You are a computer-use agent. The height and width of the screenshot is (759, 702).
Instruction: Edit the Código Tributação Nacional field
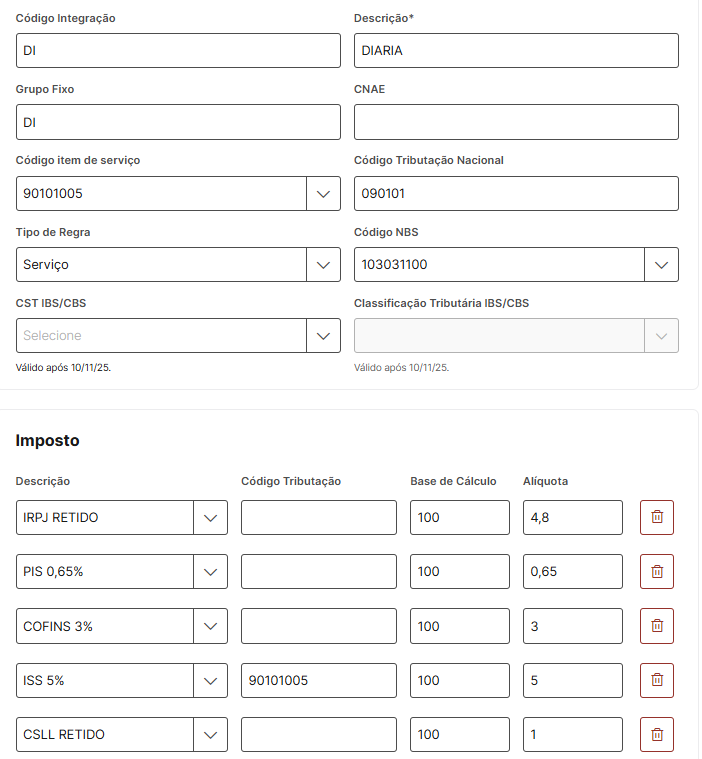[x=516, y=193]
